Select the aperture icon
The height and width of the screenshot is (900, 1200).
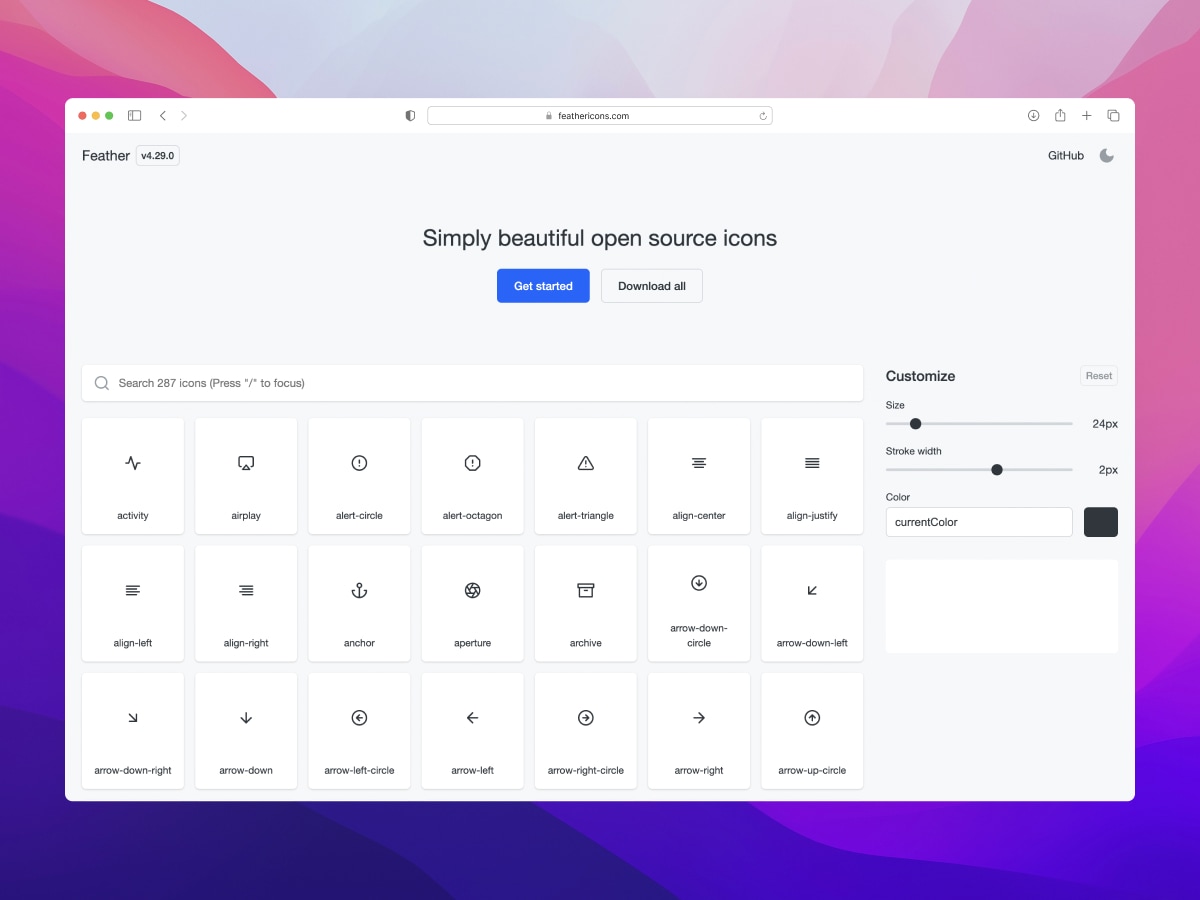[x=472, y=603]
